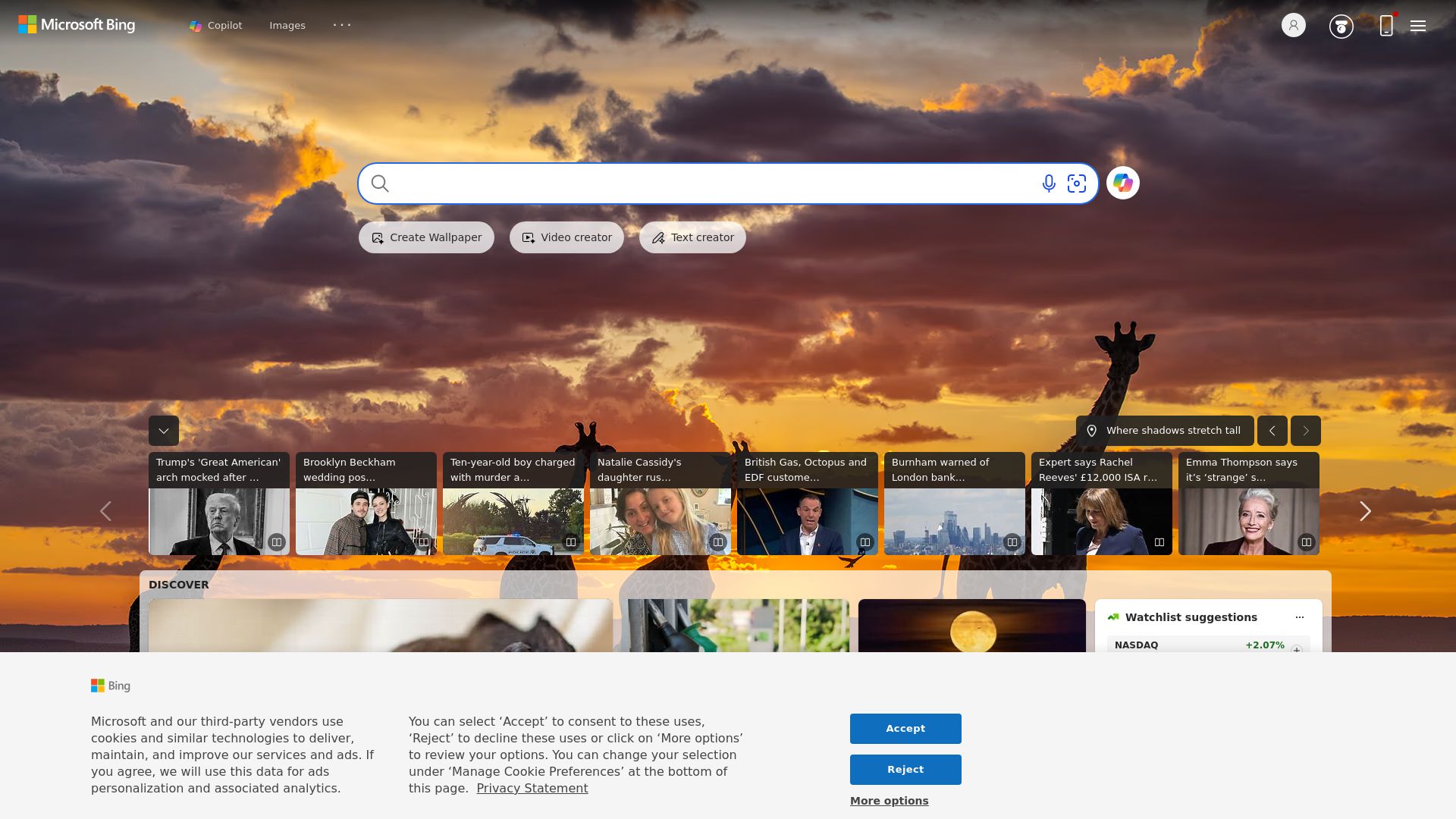Click reader icon on Ten-year-old boy card
The image size is (1456, 819).
571,542
